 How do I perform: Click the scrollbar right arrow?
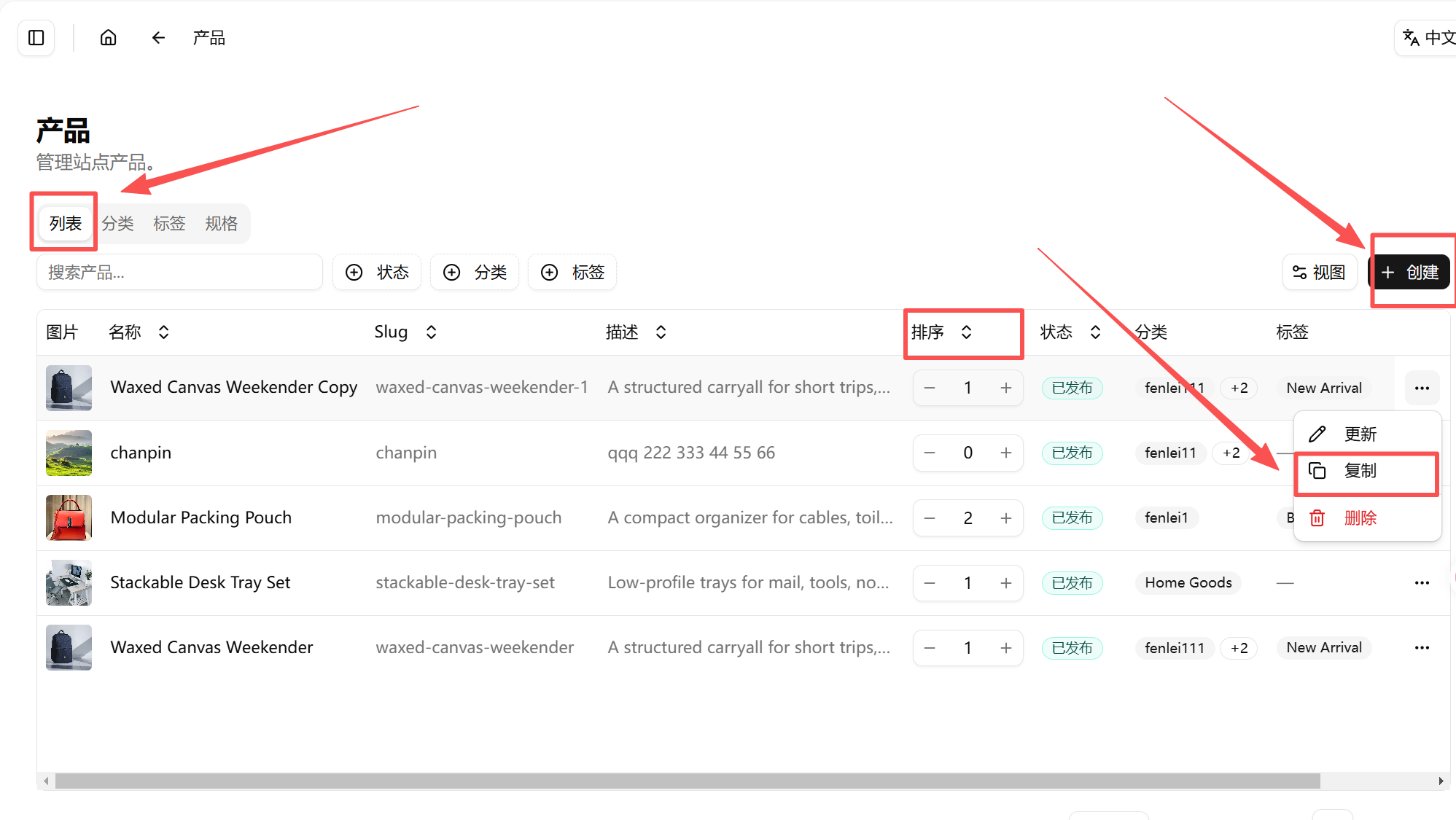coord(1441,781)
